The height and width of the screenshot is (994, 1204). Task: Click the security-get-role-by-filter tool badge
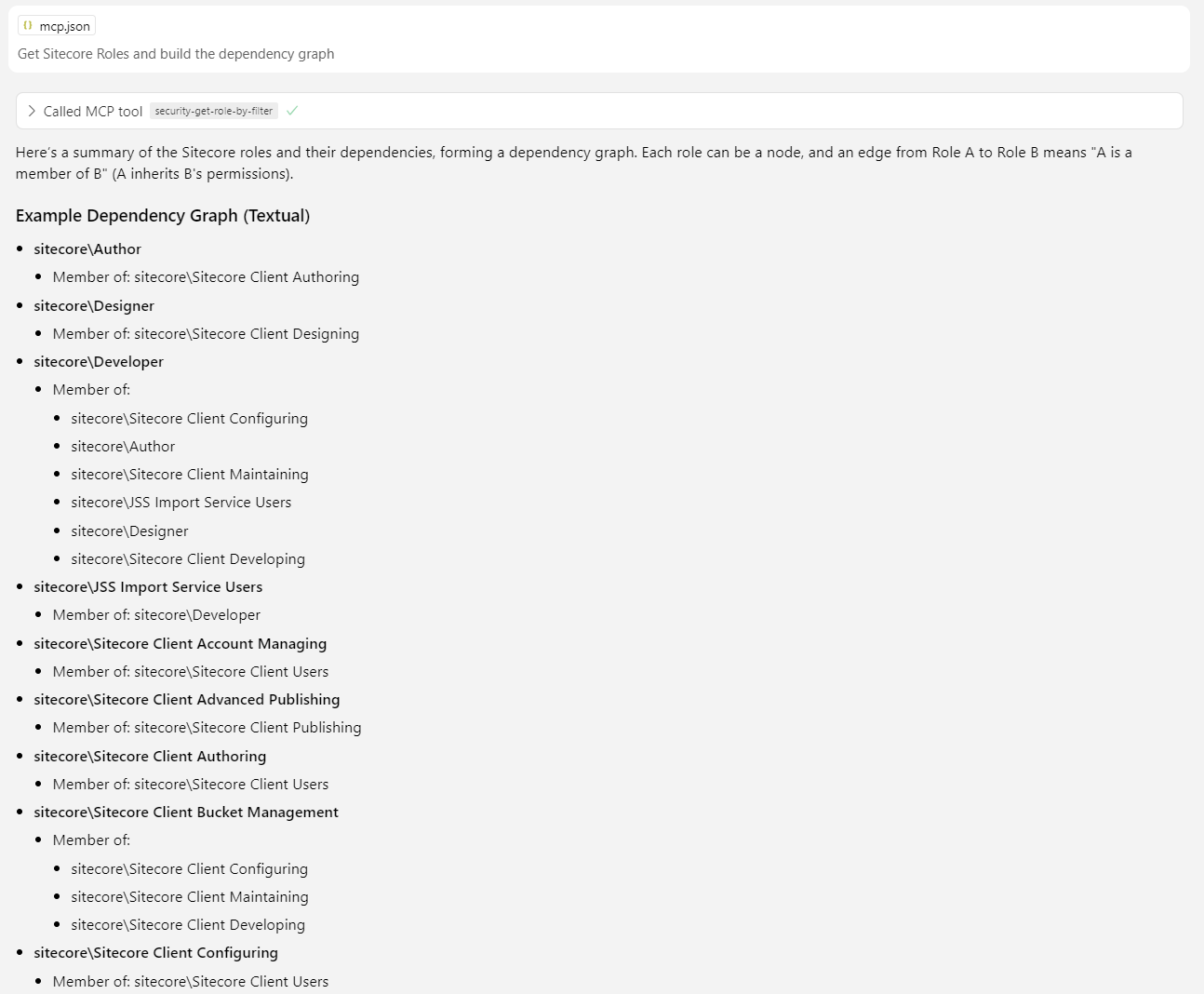coord(213,111)
